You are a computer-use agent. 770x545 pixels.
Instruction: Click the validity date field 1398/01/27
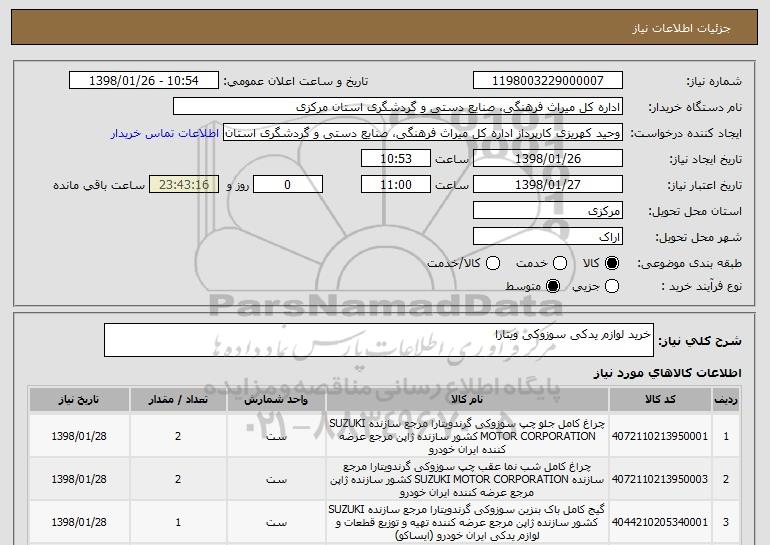point(548,185)
